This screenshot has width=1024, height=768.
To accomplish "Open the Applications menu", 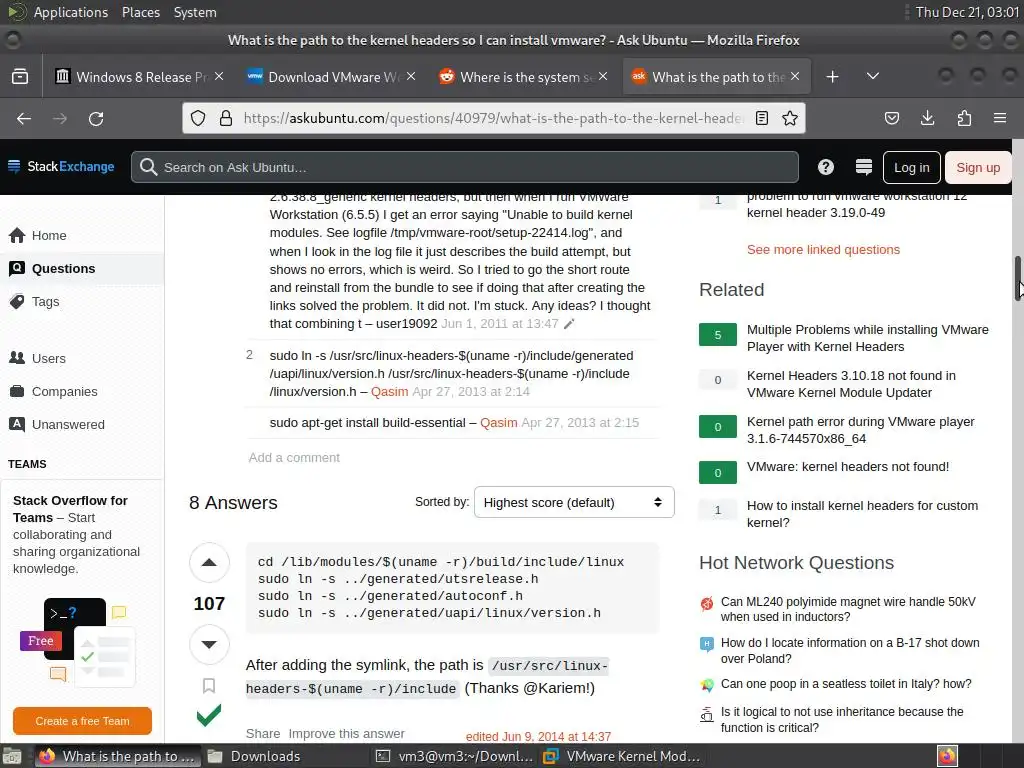I will point(71,12).
